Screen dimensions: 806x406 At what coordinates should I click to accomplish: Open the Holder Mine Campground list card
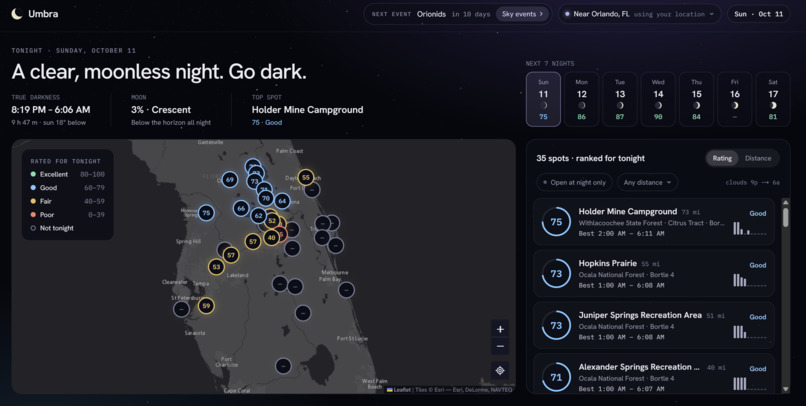coord(654,222)
